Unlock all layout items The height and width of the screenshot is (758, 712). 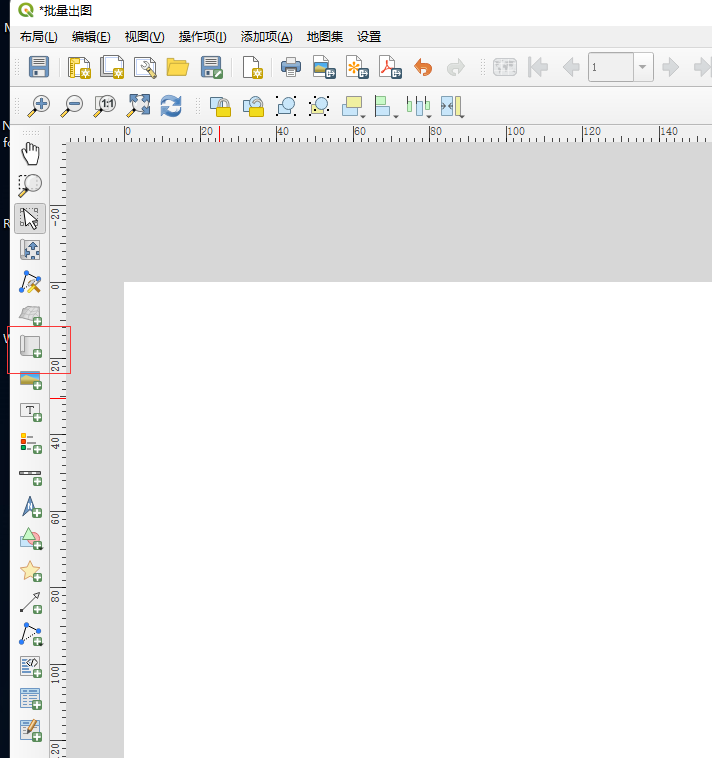click(x=253, y=106)
